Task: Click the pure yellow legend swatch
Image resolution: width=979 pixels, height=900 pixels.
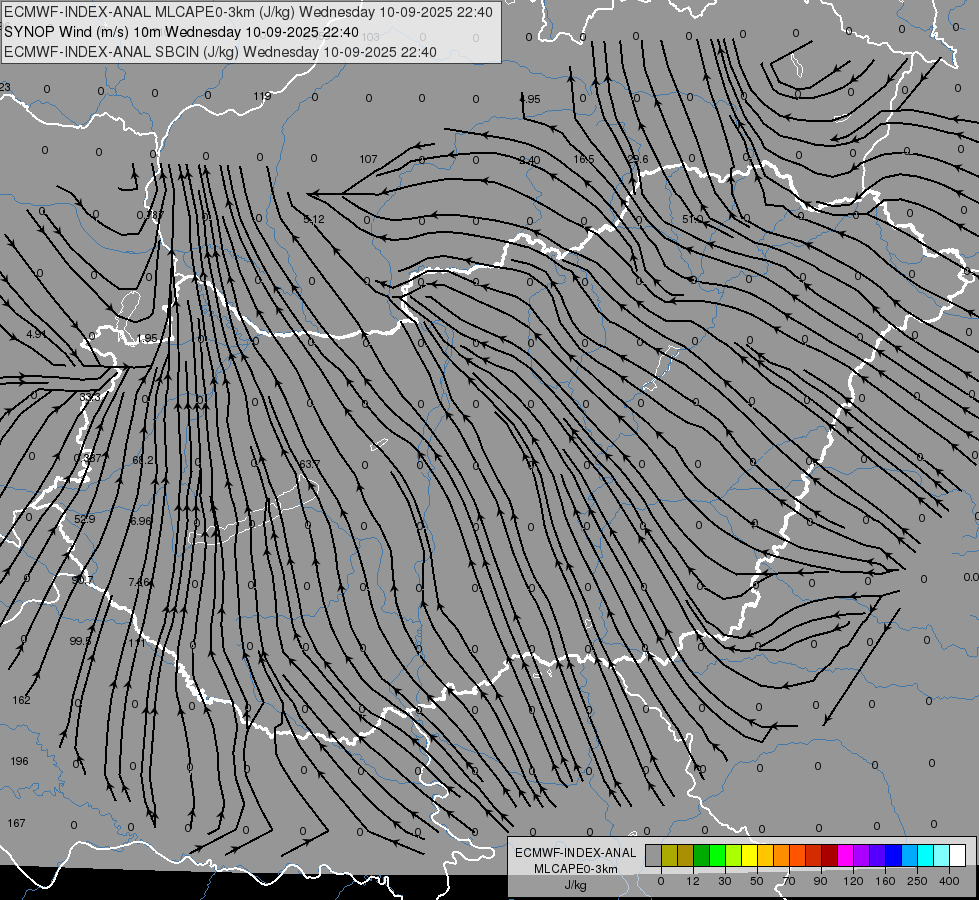Action: pos(749,855)
